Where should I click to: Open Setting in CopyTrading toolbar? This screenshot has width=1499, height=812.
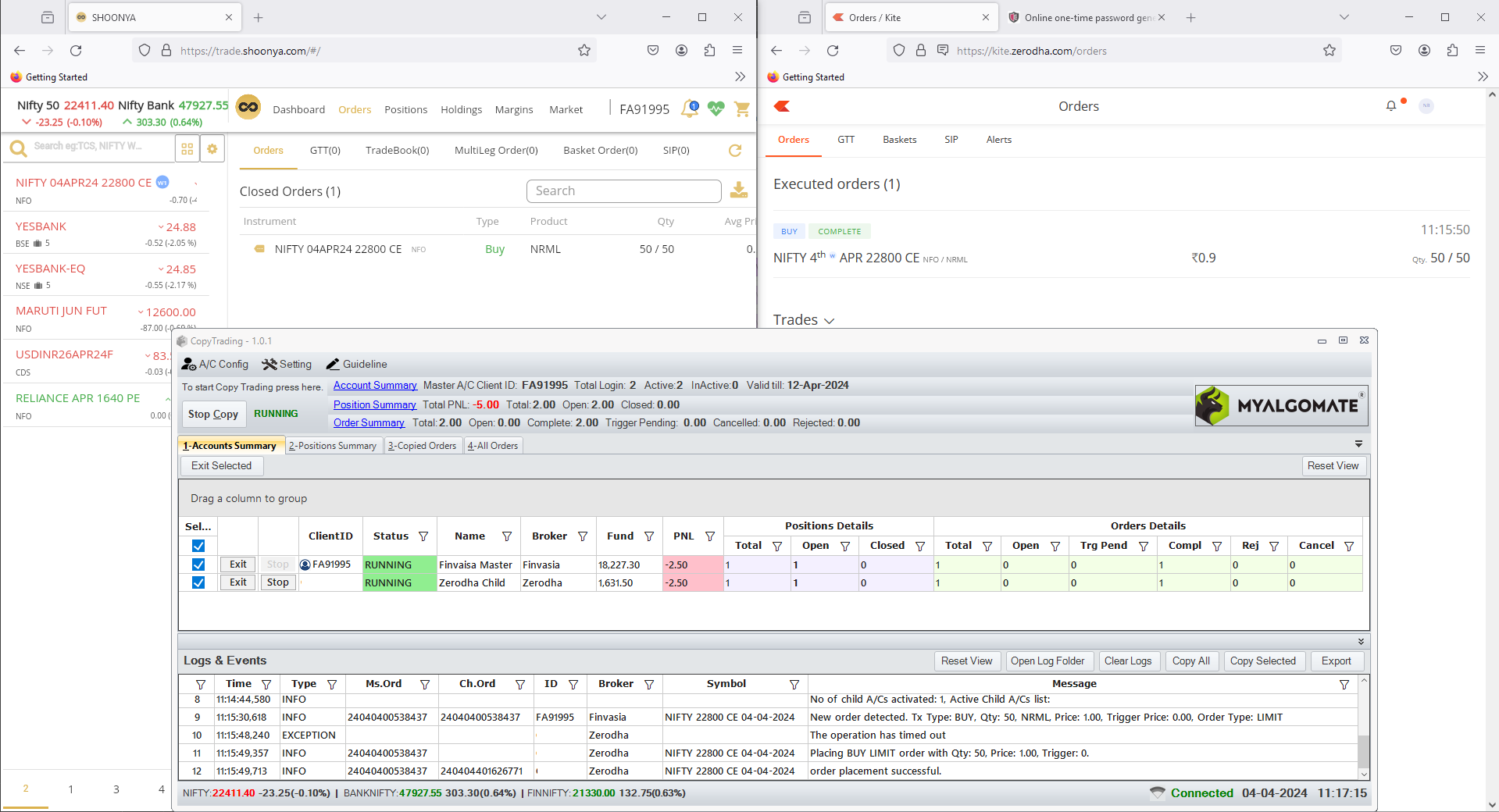click(x=287, y=364)
